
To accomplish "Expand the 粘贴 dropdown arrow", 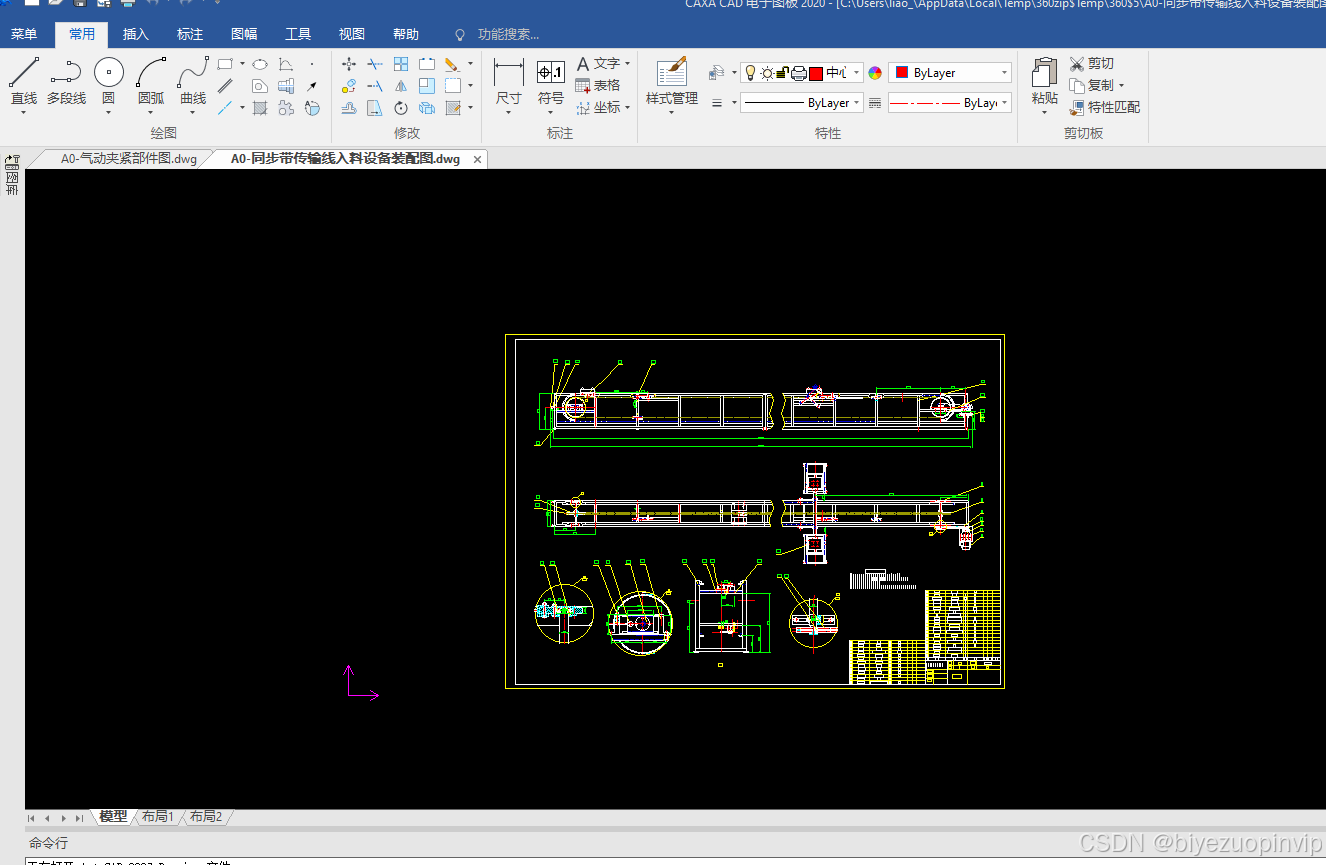I will [x=1045, y=112].
